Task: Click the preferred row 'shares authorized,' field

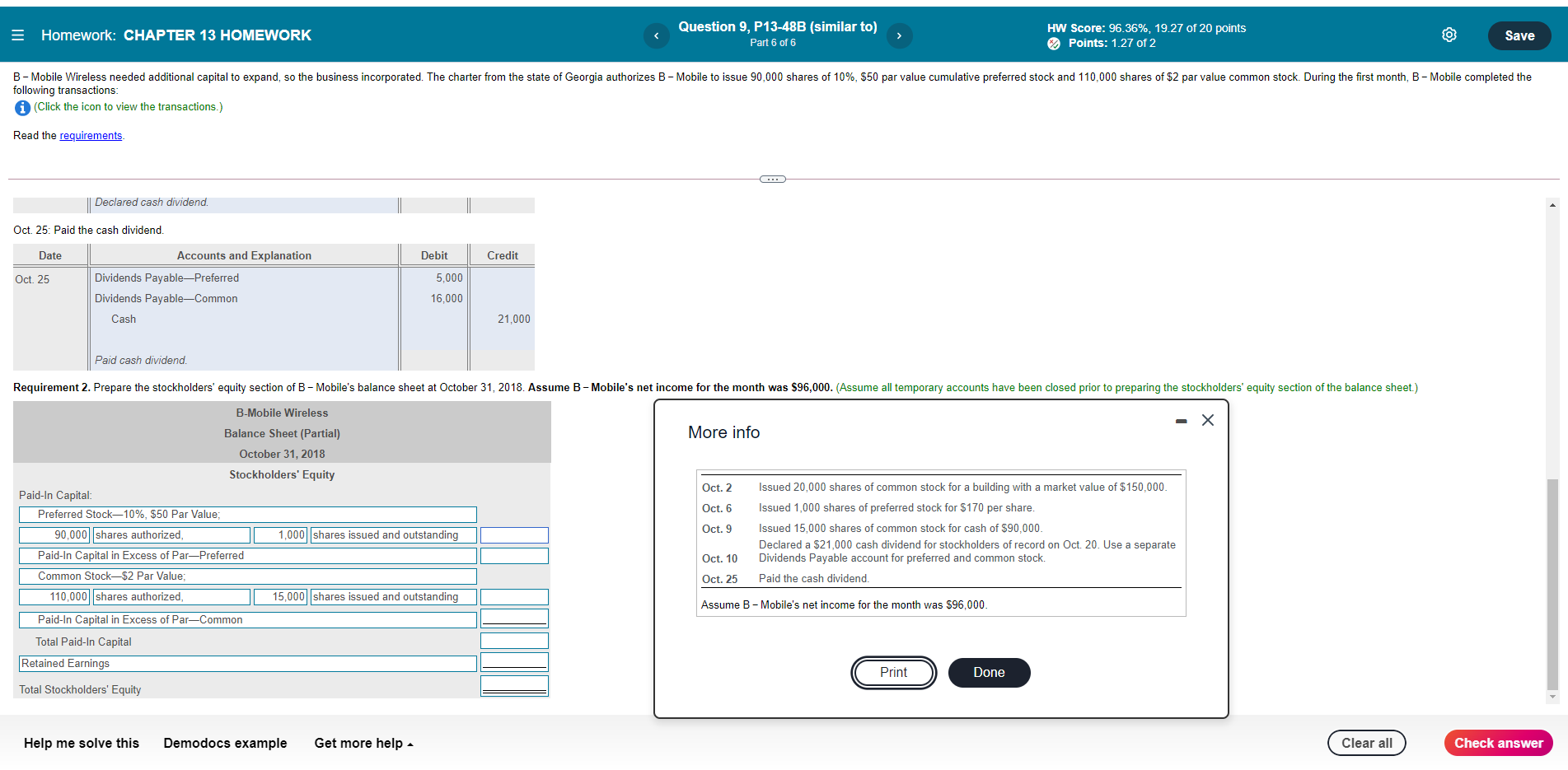Action: (x=171, y=535)
